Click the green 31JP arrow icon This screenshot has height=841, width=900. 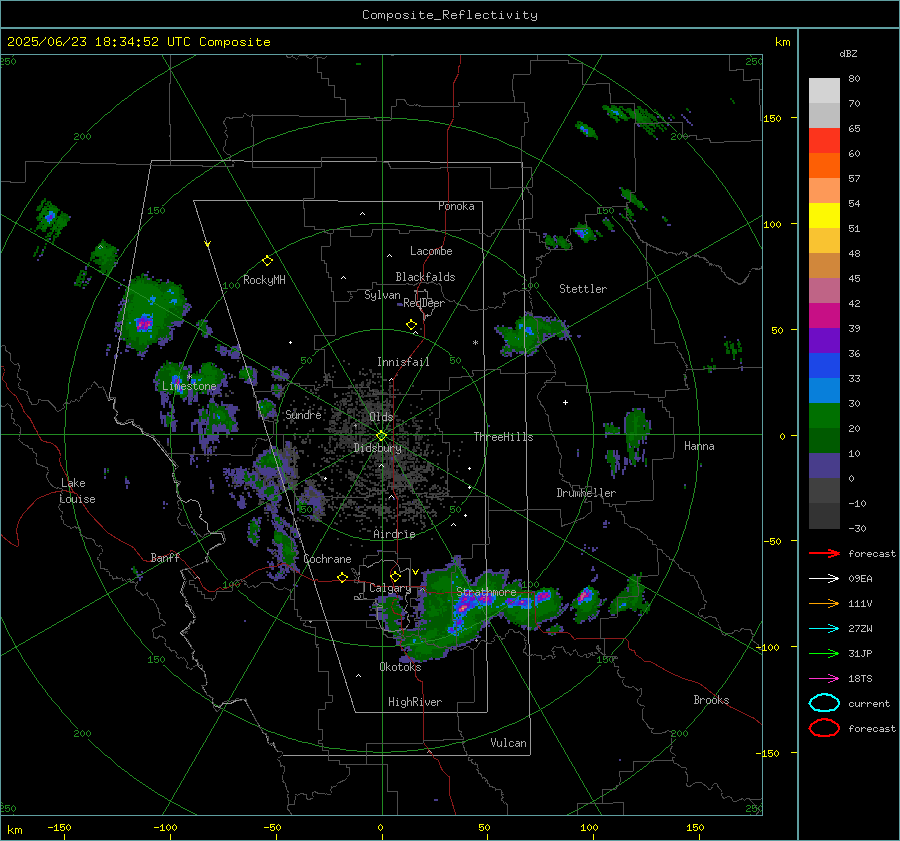coord(824,653)
